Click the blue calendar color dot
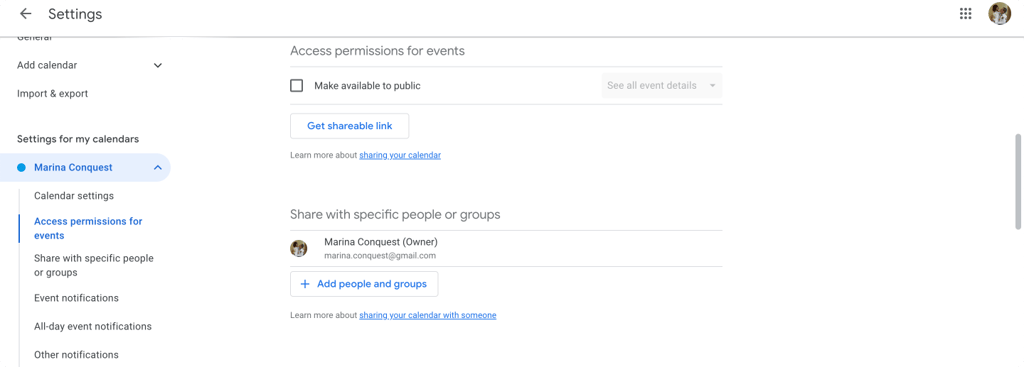 coord(21,168)
